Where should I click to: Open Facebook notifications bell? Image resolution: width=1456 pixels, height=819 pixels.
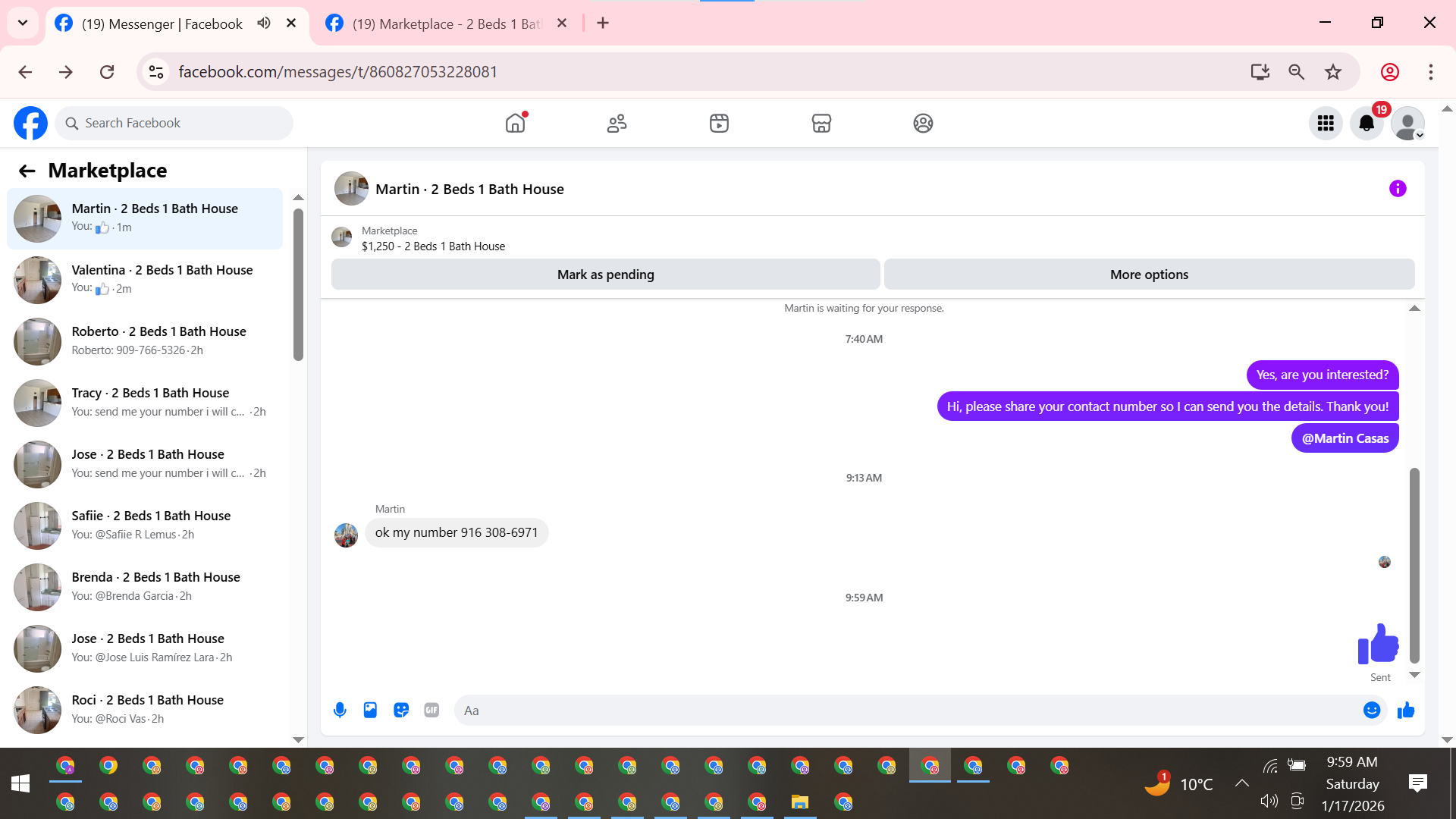click(x=1367, y=124)
